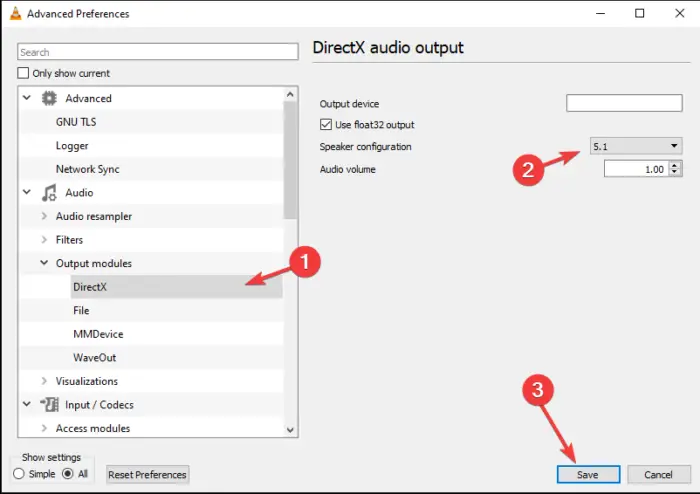Click the Audio volume up arrow
This screenshot has height=494, width=700.
[x=675, y=166]
